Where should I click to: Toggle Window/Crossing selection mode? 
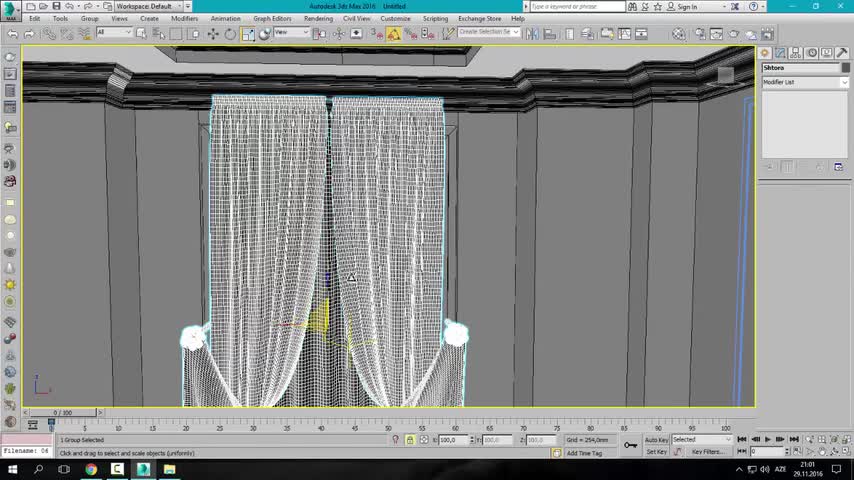coord(193,34)
